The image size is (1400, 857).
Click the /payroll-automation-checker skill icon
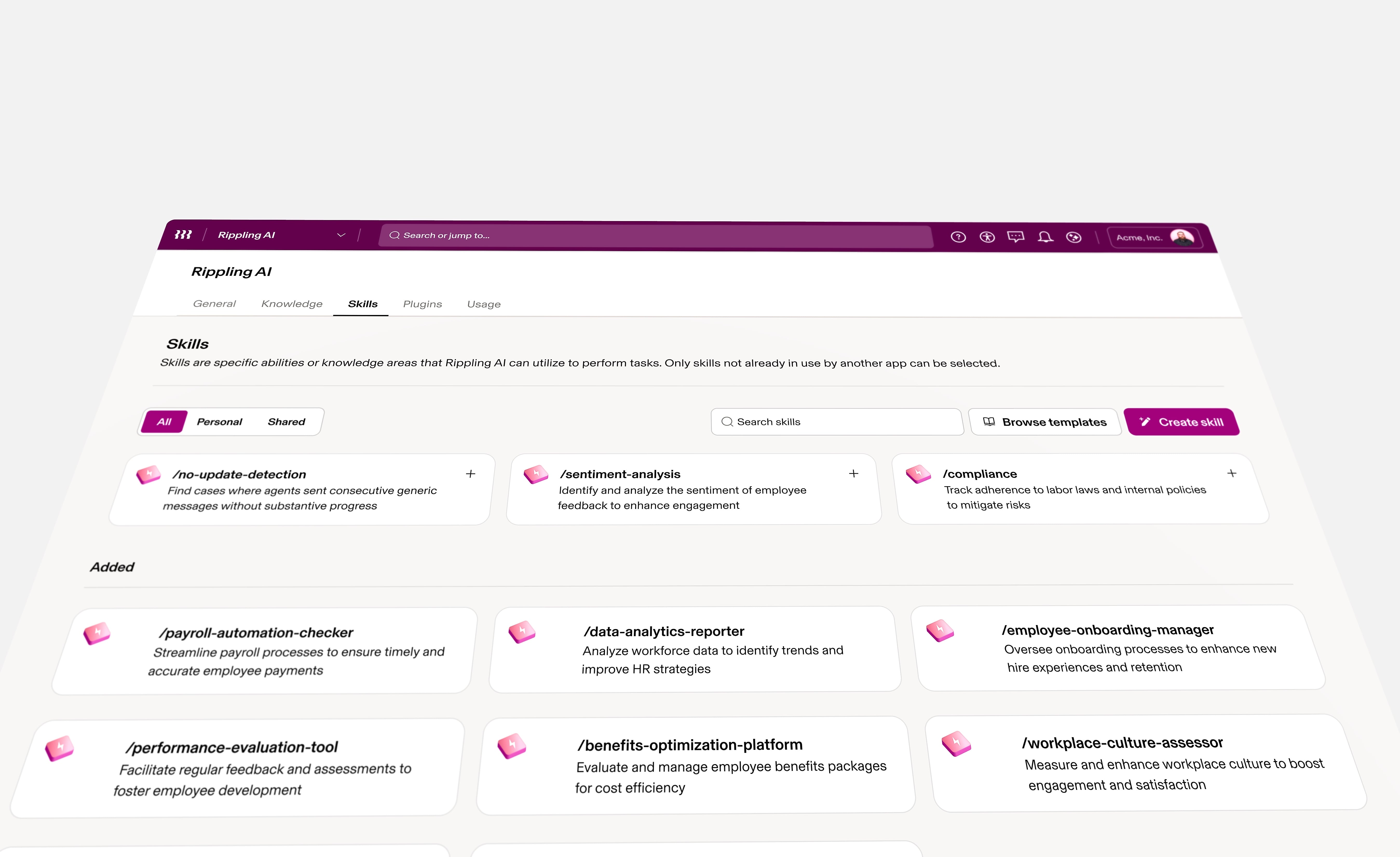[x=97, y=633]
